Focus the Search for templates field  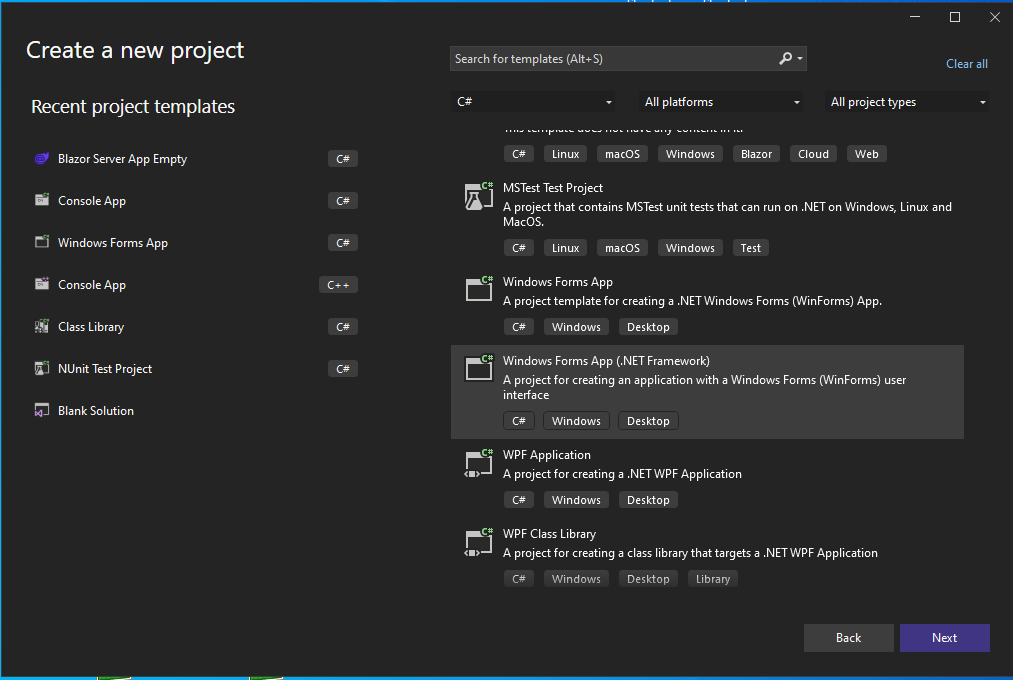pyautogui.click(x=610, y=59)
